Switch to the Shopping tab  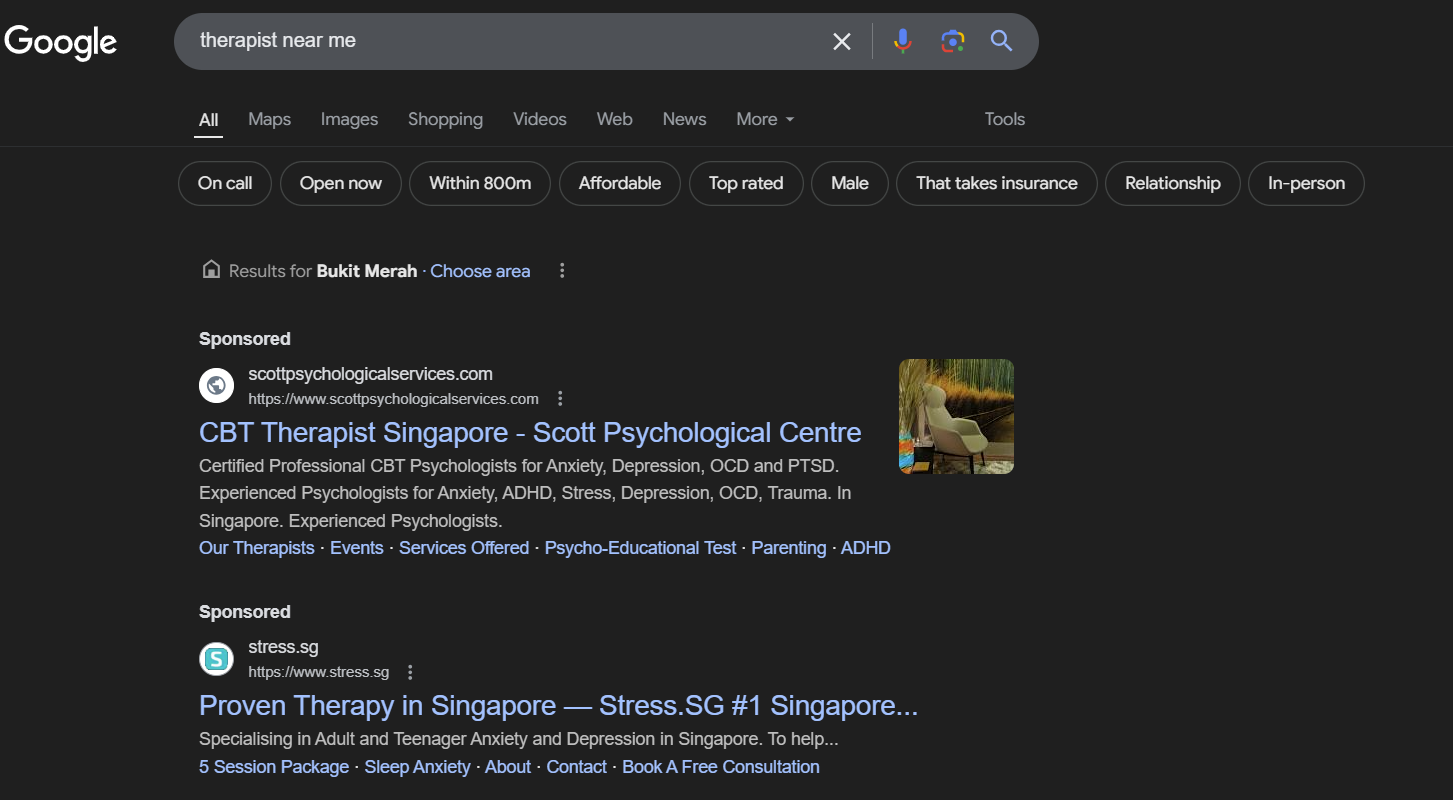coord(445,119)
